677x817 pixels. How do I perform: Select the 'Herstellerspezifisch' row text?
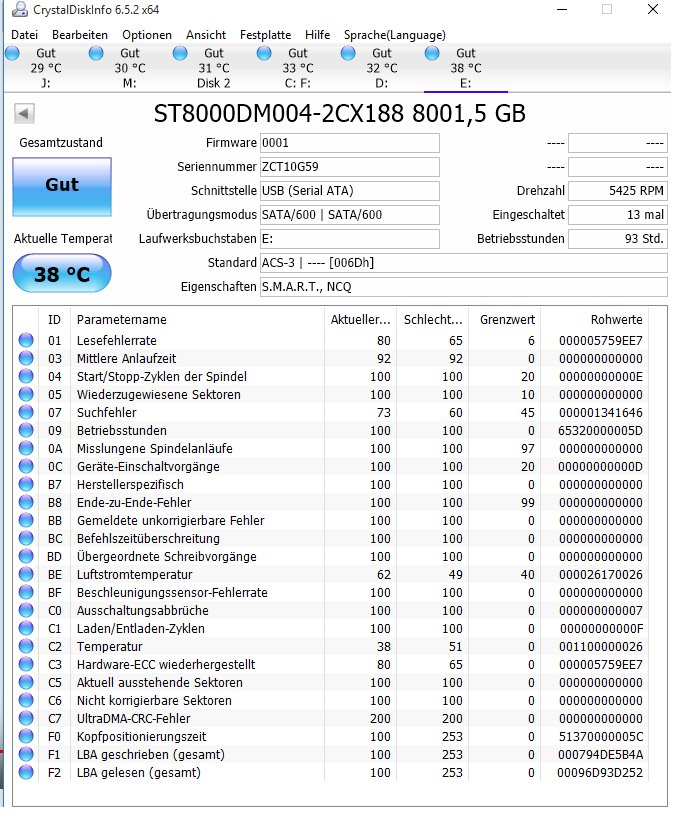click(x=130, y=485)
